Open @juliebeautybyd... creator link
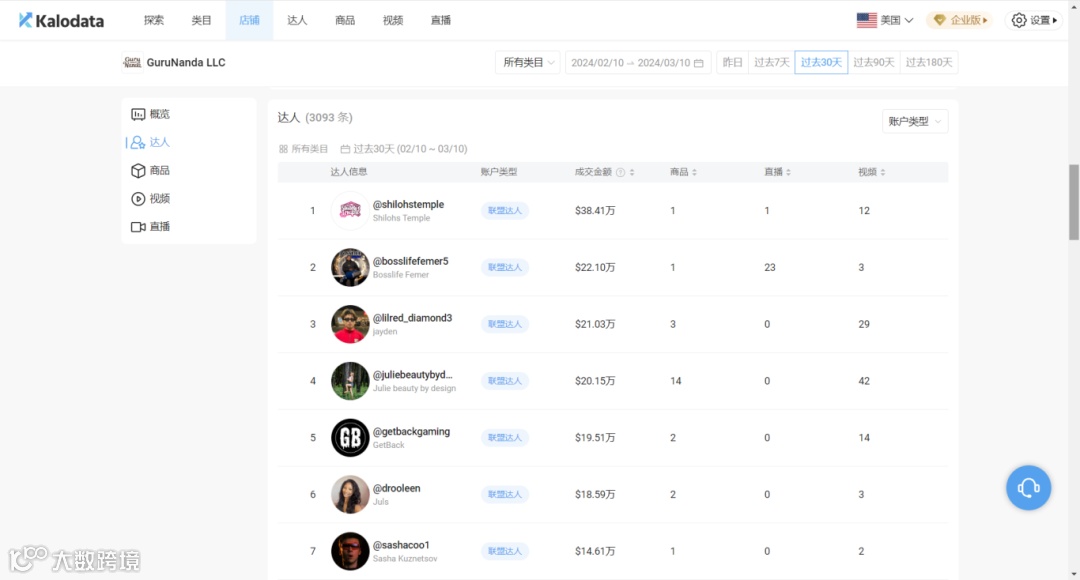 pyautogui.click(x=413, y=375)
